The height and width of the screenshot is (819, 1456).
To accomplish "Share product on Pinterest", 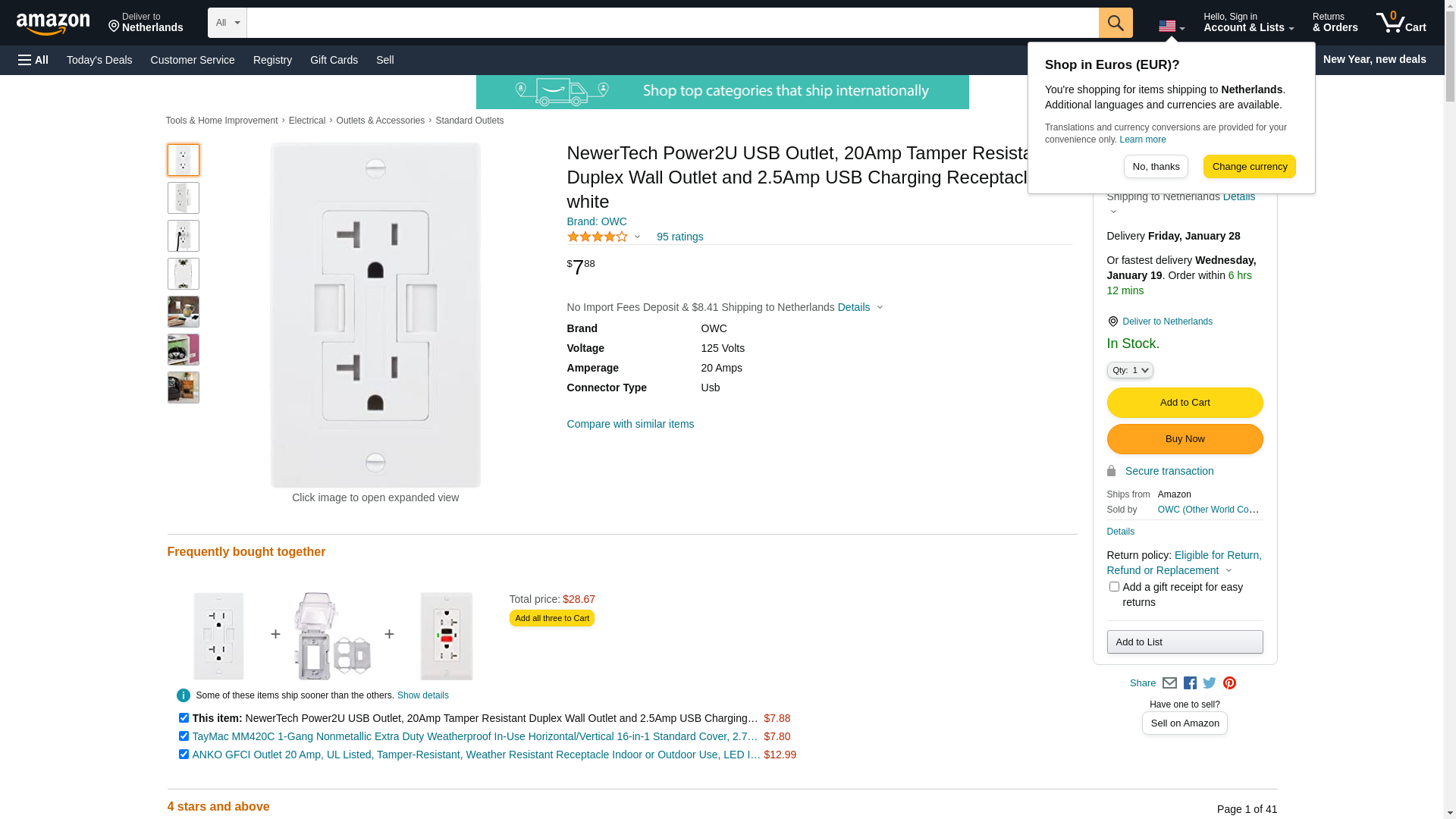I will [1229, 683].
